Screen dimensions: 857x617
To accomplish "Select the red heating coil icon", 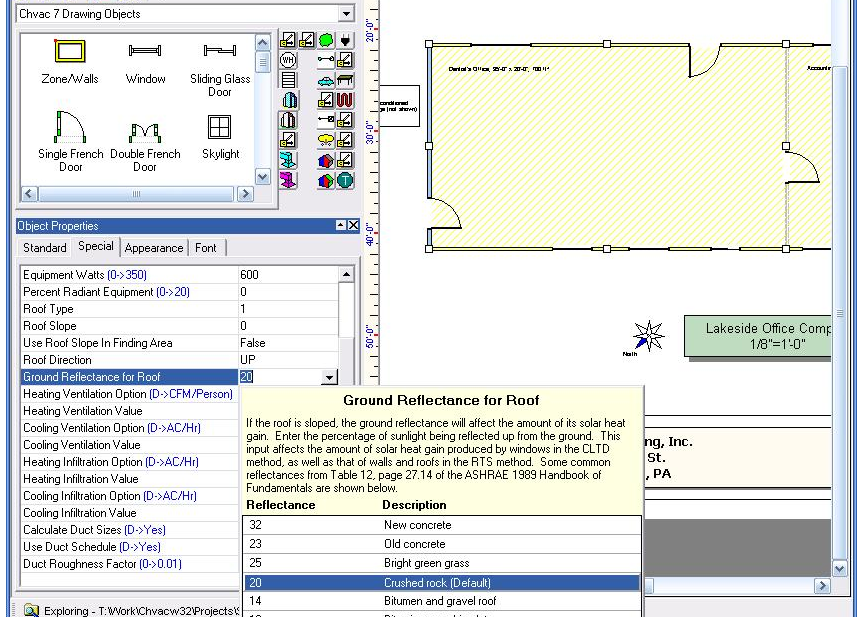I will (345, 100).
